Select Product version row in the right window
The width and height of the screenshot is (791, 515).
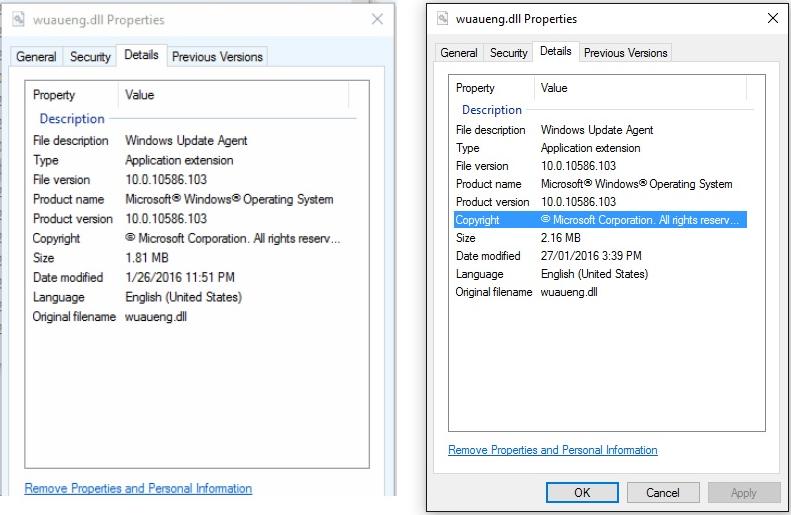click(600, 202)
